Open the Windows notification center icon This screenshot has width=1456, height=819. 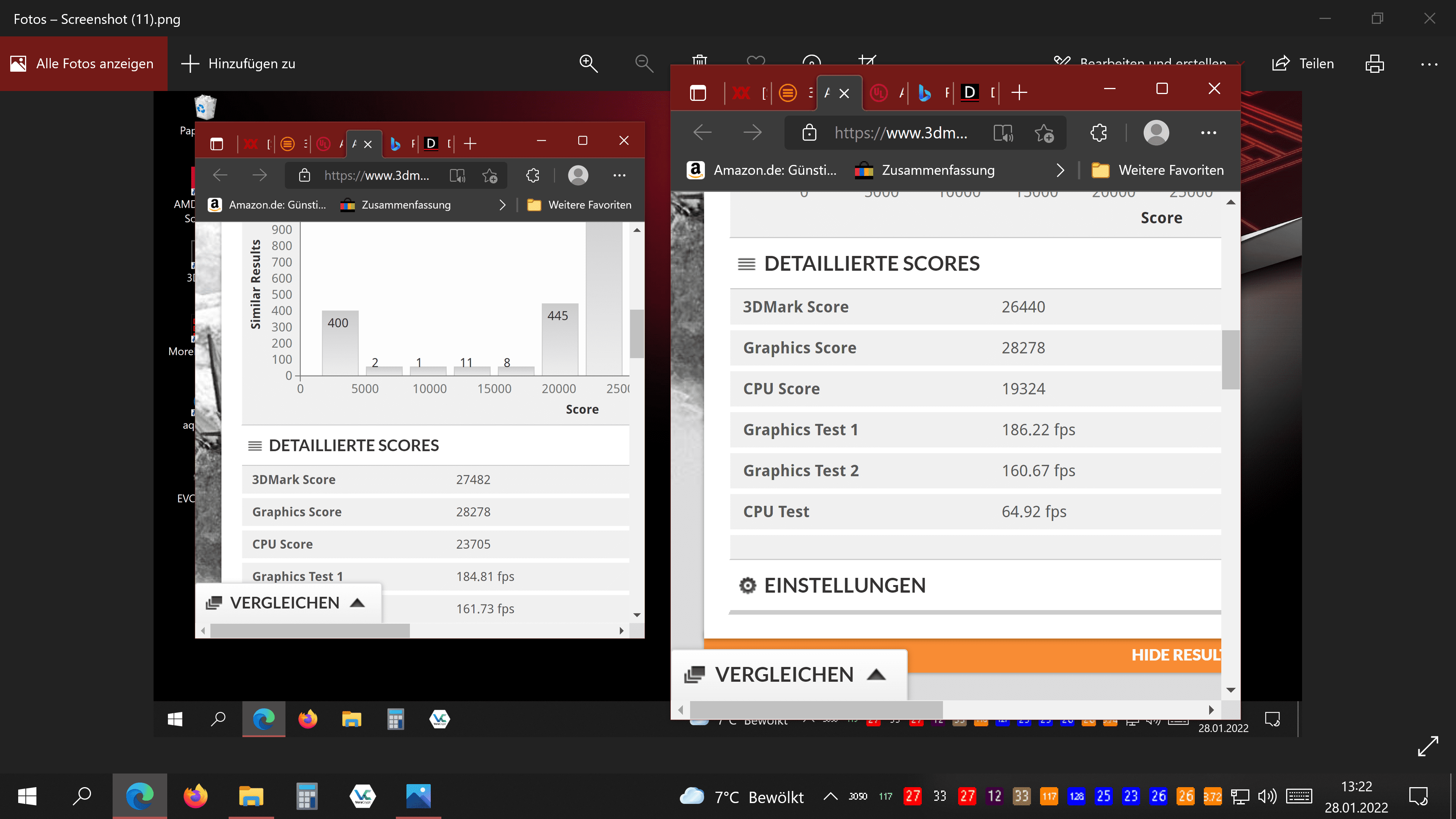pyautogui.click(x=1419, y=796)
